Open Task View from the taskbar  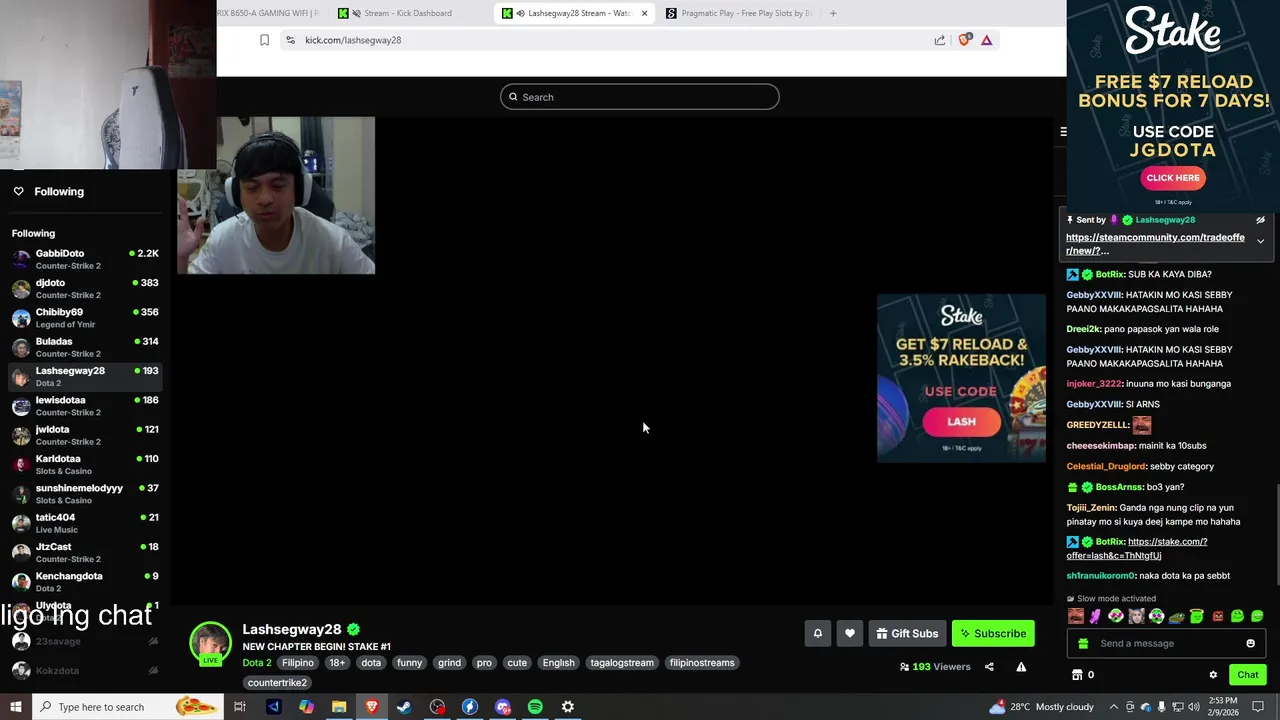point(240,707)
